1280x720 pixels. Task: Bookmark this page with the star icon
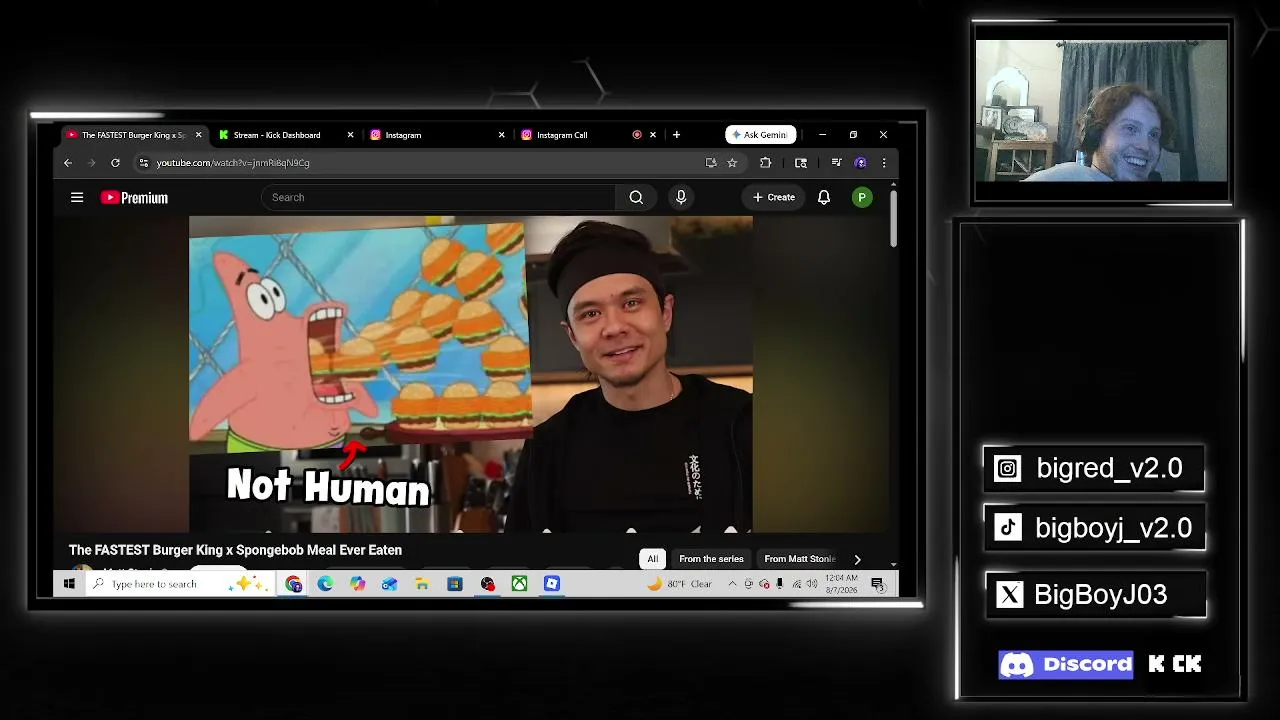[732, 163]
